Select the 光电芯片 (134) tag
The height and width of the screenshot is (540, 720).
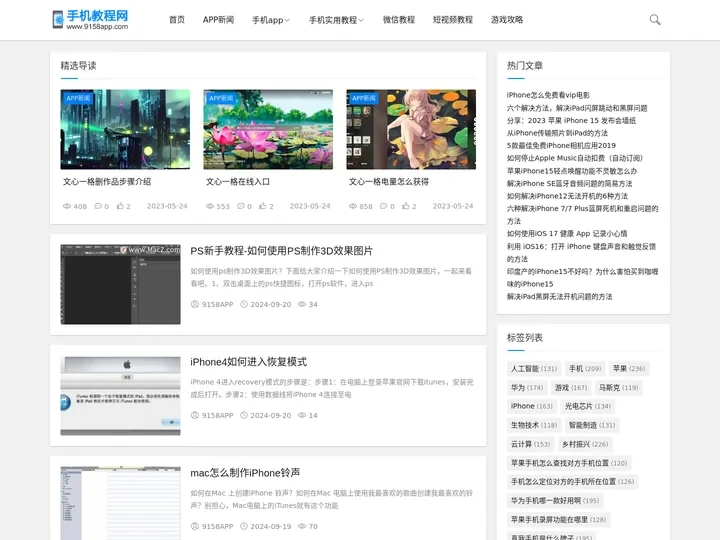point(588,406)
